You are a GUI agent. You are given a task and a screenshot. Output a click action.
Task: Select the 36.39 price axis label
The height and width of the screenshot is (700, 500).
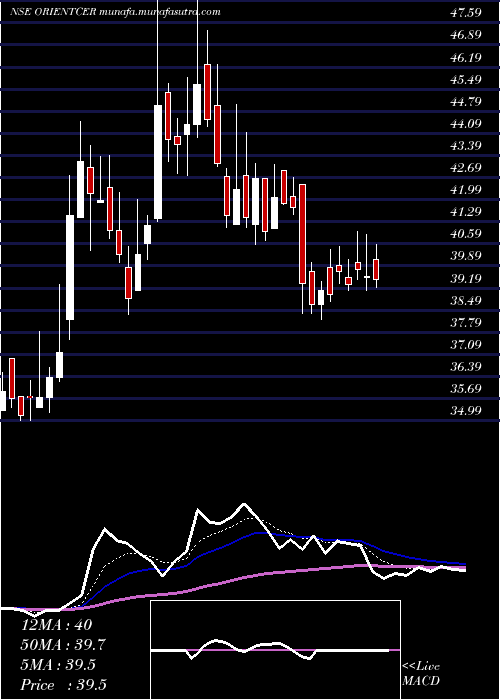point(466,367)
